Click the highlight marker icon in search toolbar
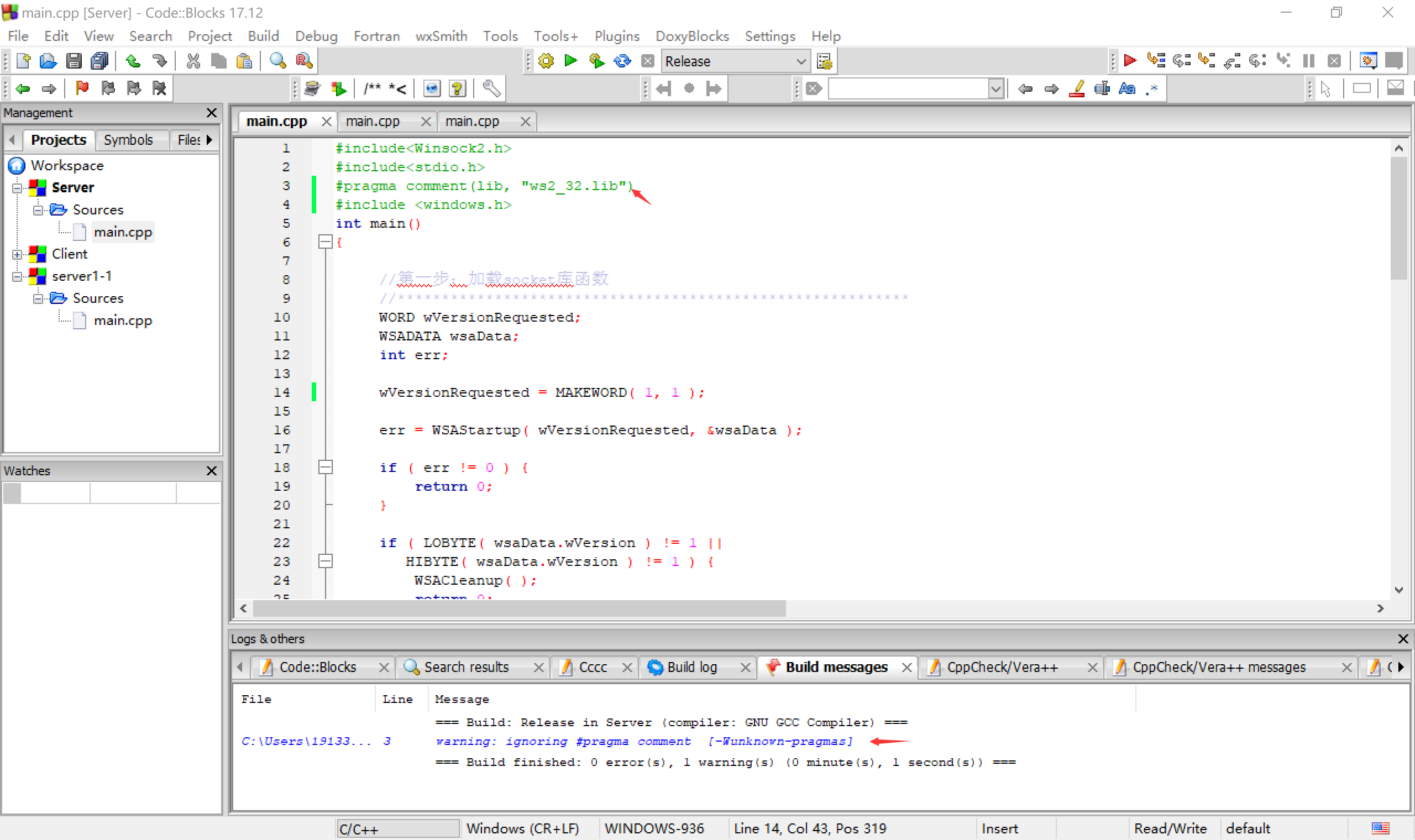1415x840 pixels. (x=1077, y=88)
